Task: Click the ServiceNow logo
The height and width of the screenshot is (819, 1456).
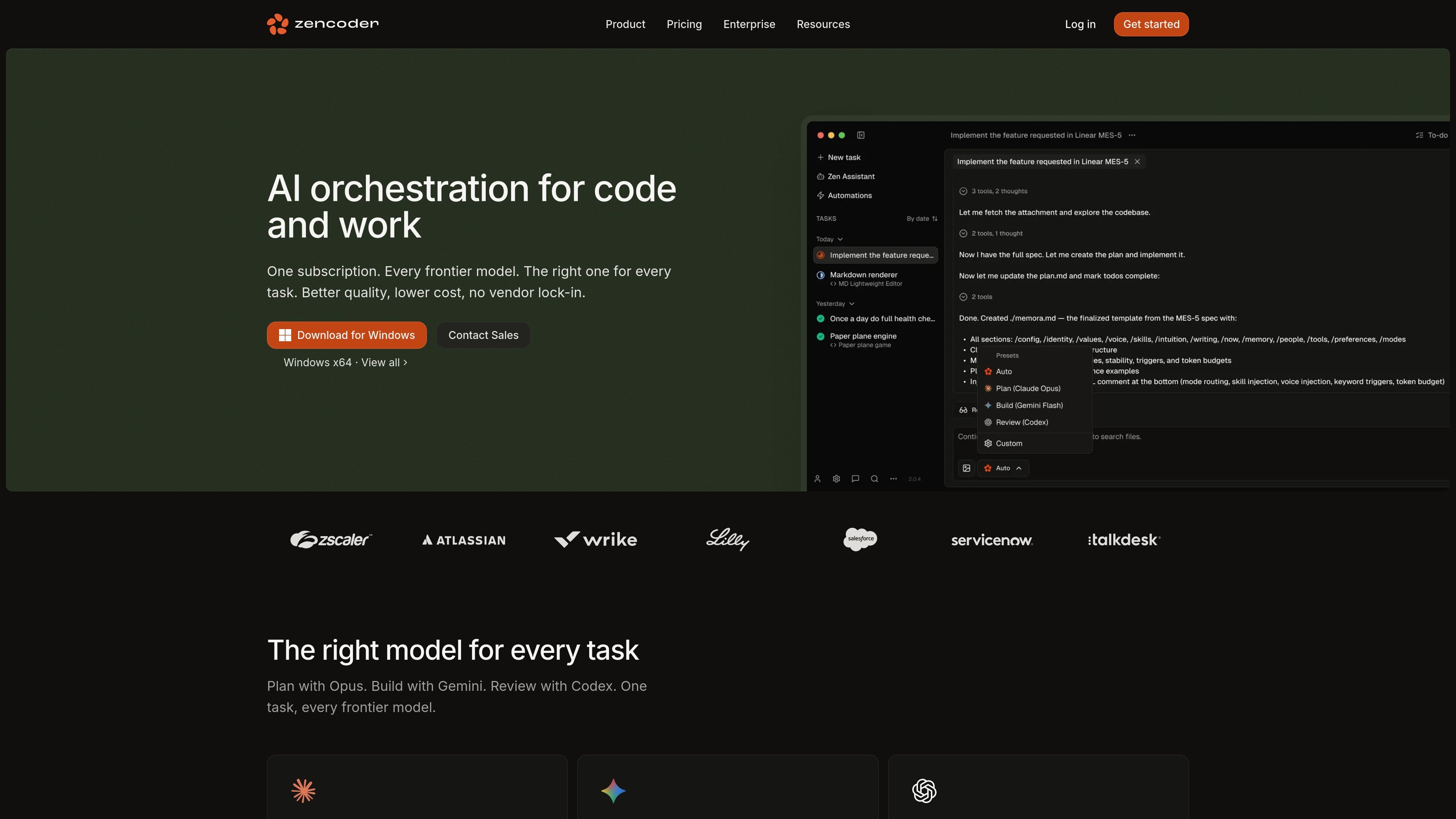Action: (992, 540)
